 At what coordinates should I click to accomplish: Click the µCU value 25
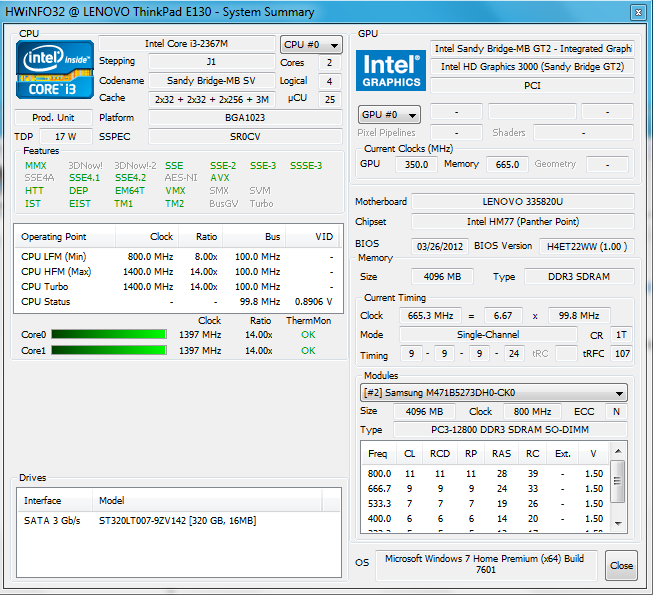[x=330, y=99]
